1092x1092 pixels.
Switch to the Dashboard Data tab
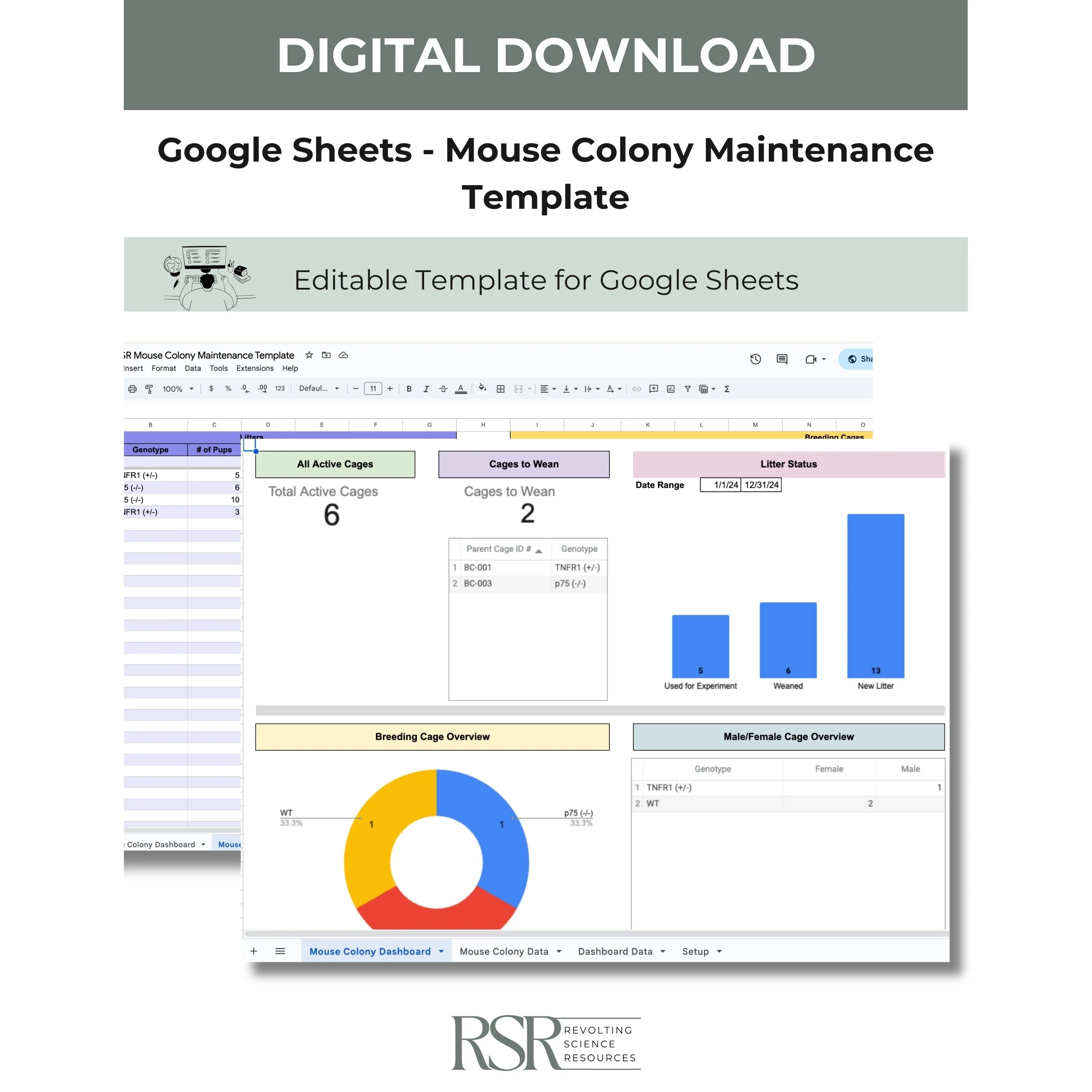point(615,951)
